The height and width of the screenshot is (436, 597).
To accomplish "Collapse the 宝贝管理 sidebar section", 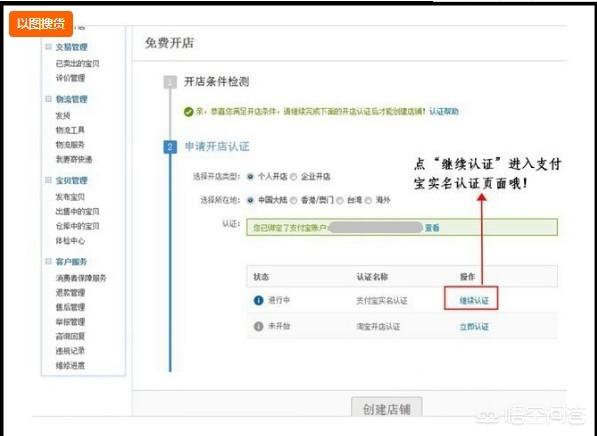I will (x=48, y=180).
